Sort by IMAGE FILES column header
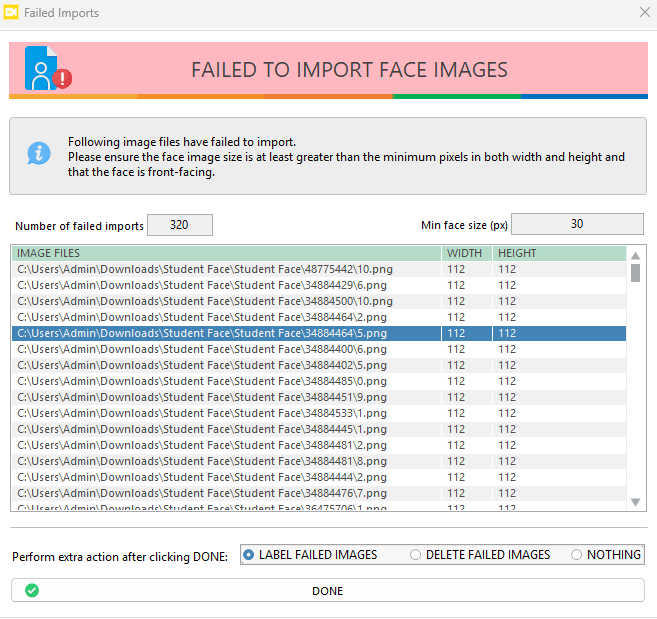The image size is (657, 619). click(226, 253)
